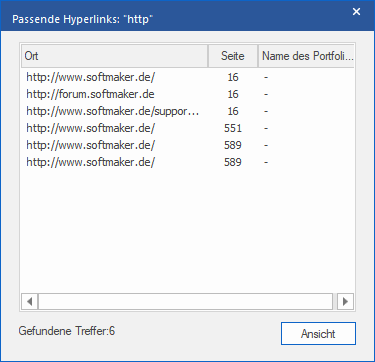
Task: Click the left arrow of horizontal scrollbar
Action: 30,302
